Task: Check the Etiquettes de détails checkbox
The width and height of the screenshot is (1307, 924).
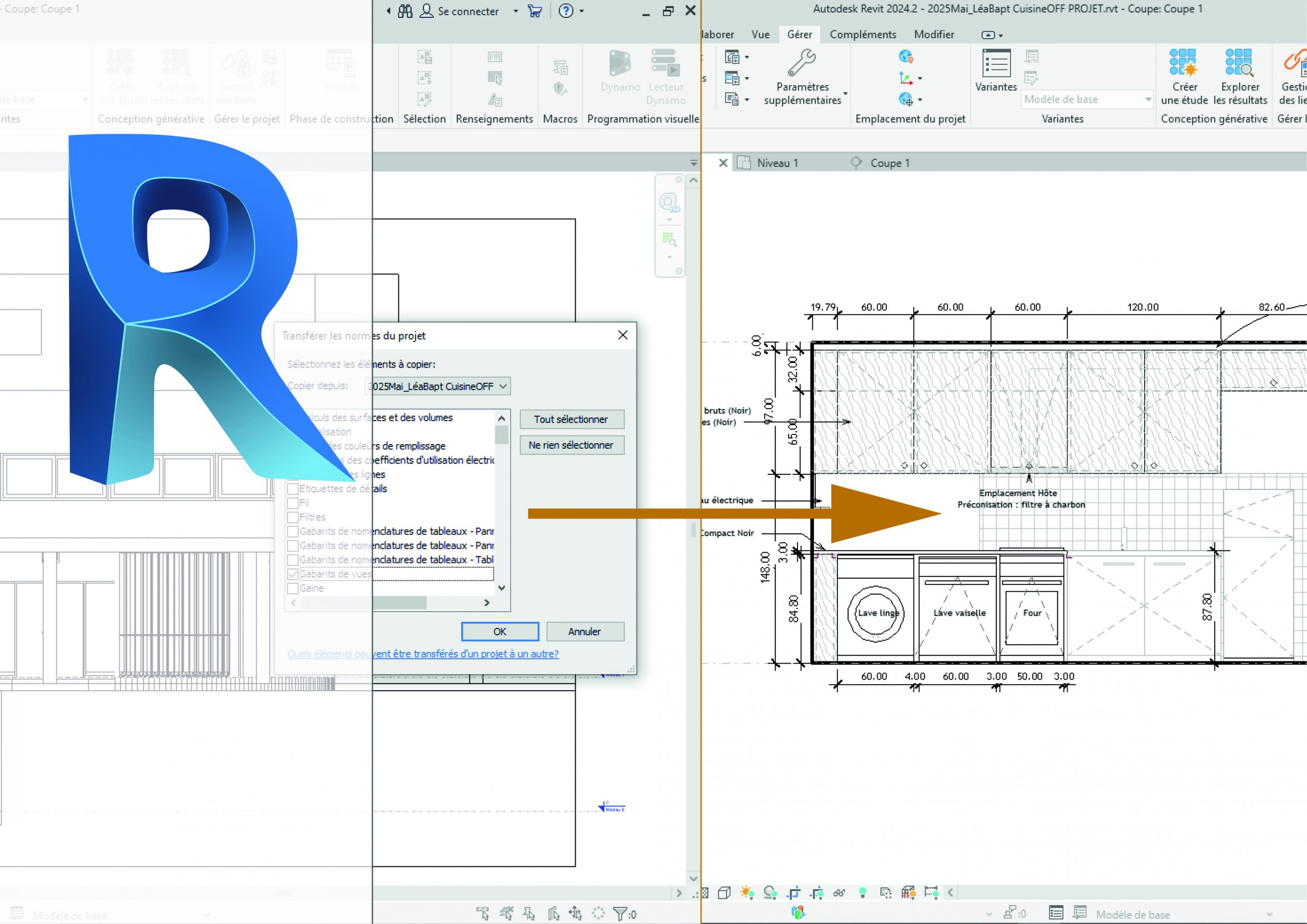Action: (293, 489)
